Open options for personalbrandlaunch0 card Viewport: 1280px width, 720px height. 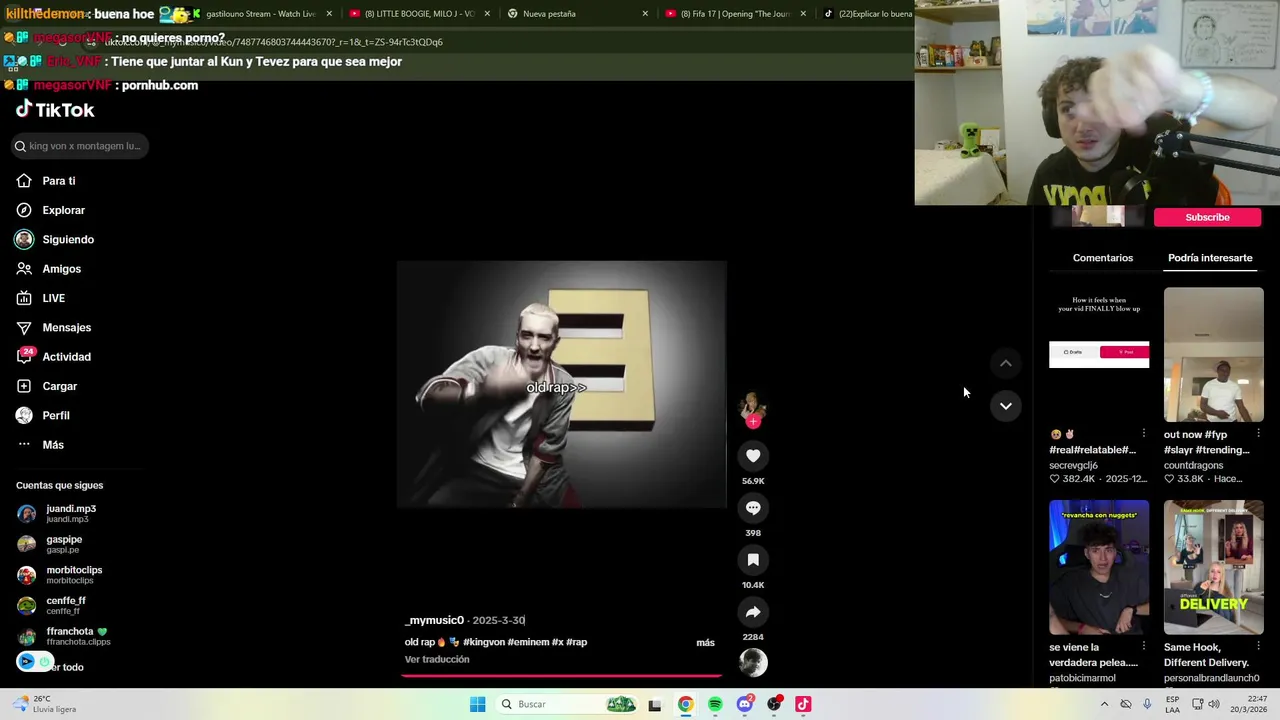tap(1258, 647)
